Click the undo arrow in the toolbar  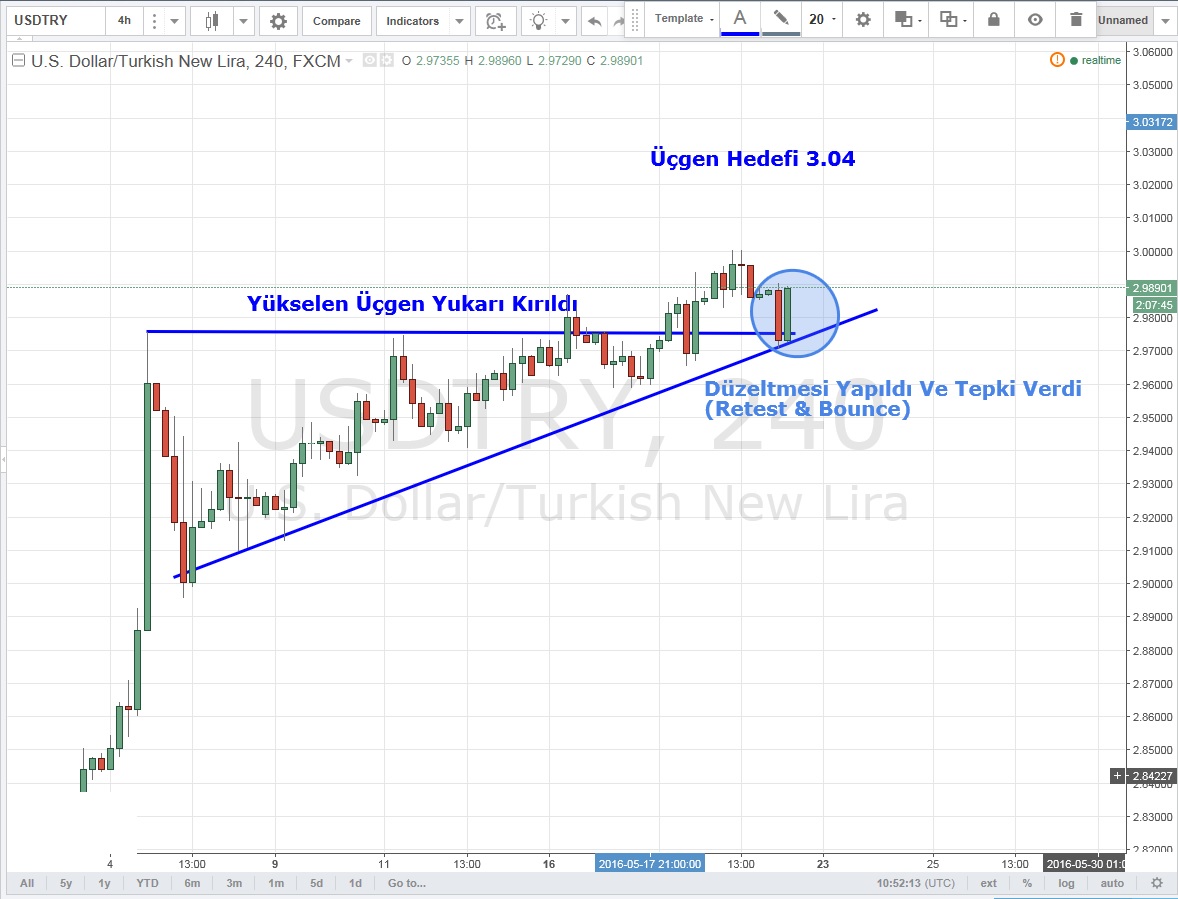(594, 20)
